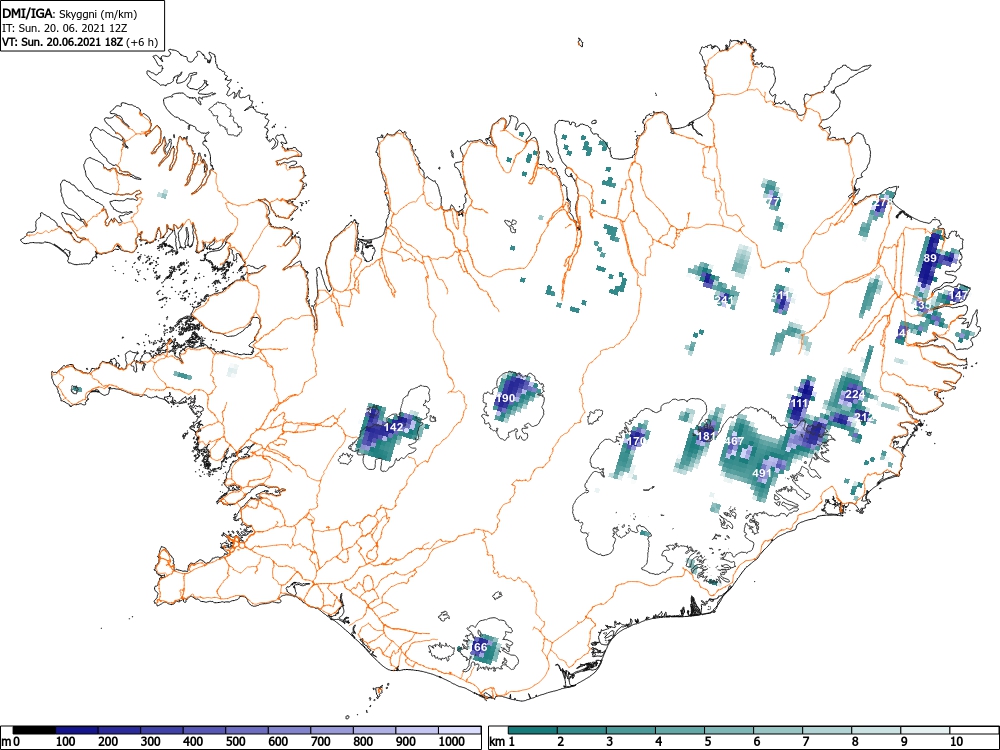
Task: Click the map value label '190'
Action: tap(505, 398)
